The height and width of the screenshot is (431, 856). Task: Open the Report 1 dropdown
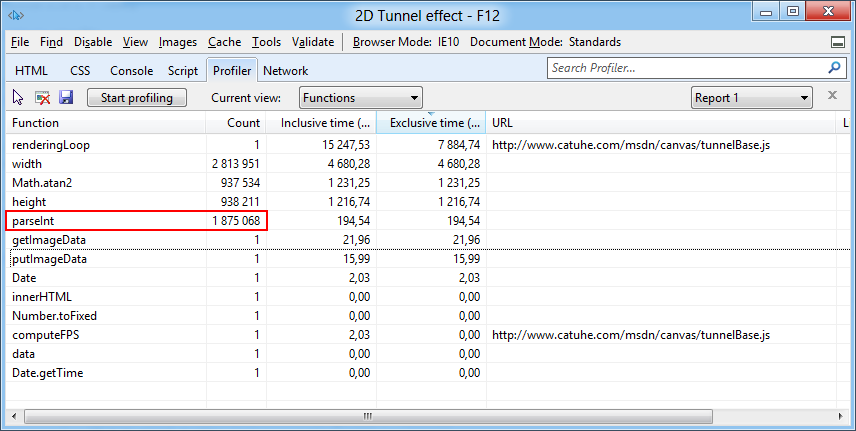(x=751, y=98)
